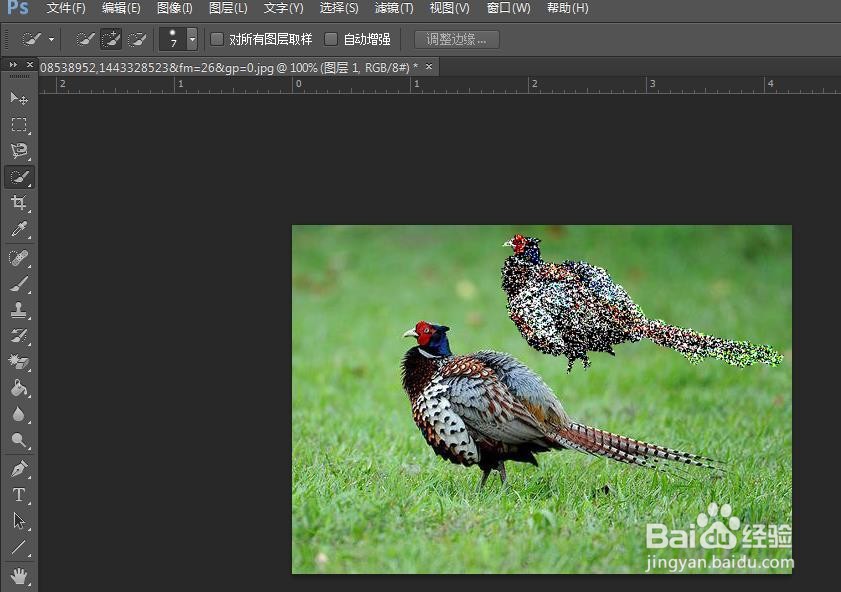Select the Dodge tool
This screenshot has height=592, width=841.
19,440
